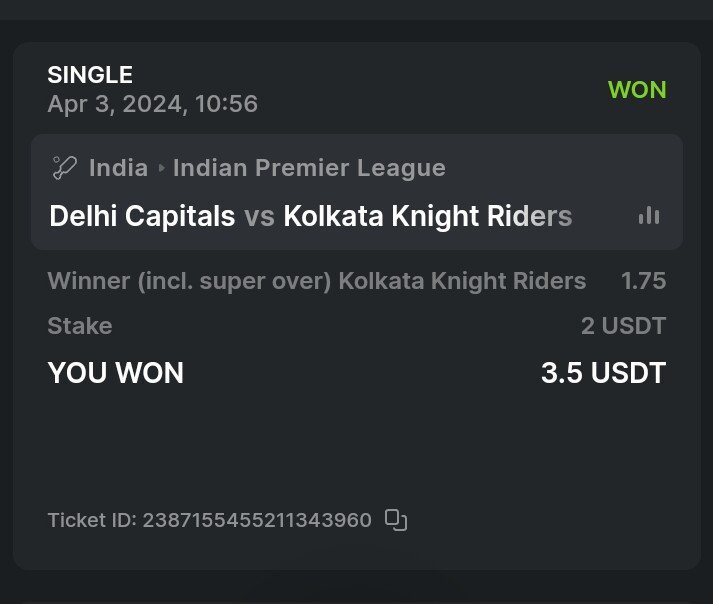This screenshot has height=604, width=713.
Task: Click the 1.75 odds value
Action: pos(643,281)
